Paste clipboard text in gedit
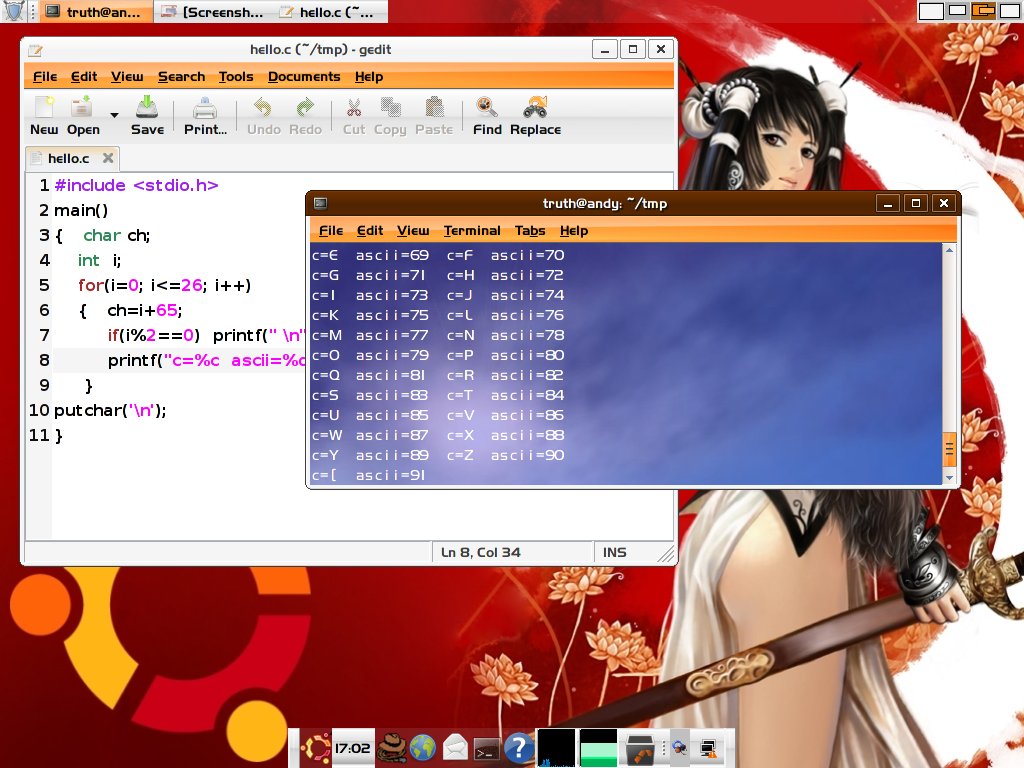The width and height of the screenshot is (1024, 768). tap(434, 116)
